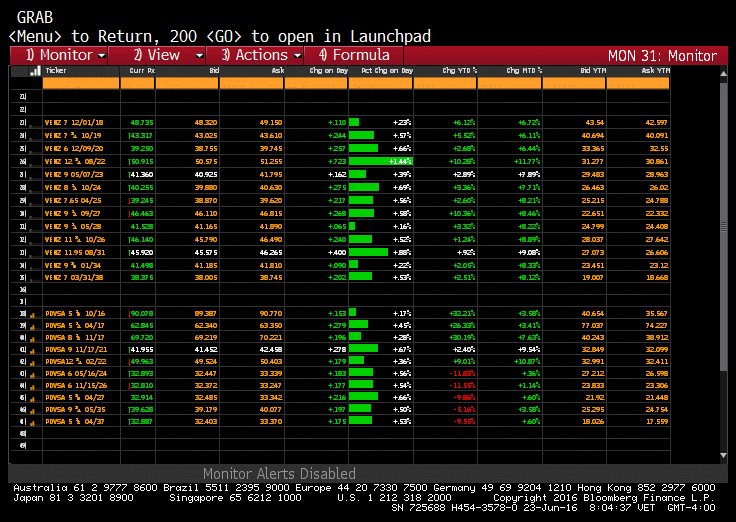This screenshot has height=522, width=736.
Task: Click the orange filter field under Ticker
Action: point(81,83)
